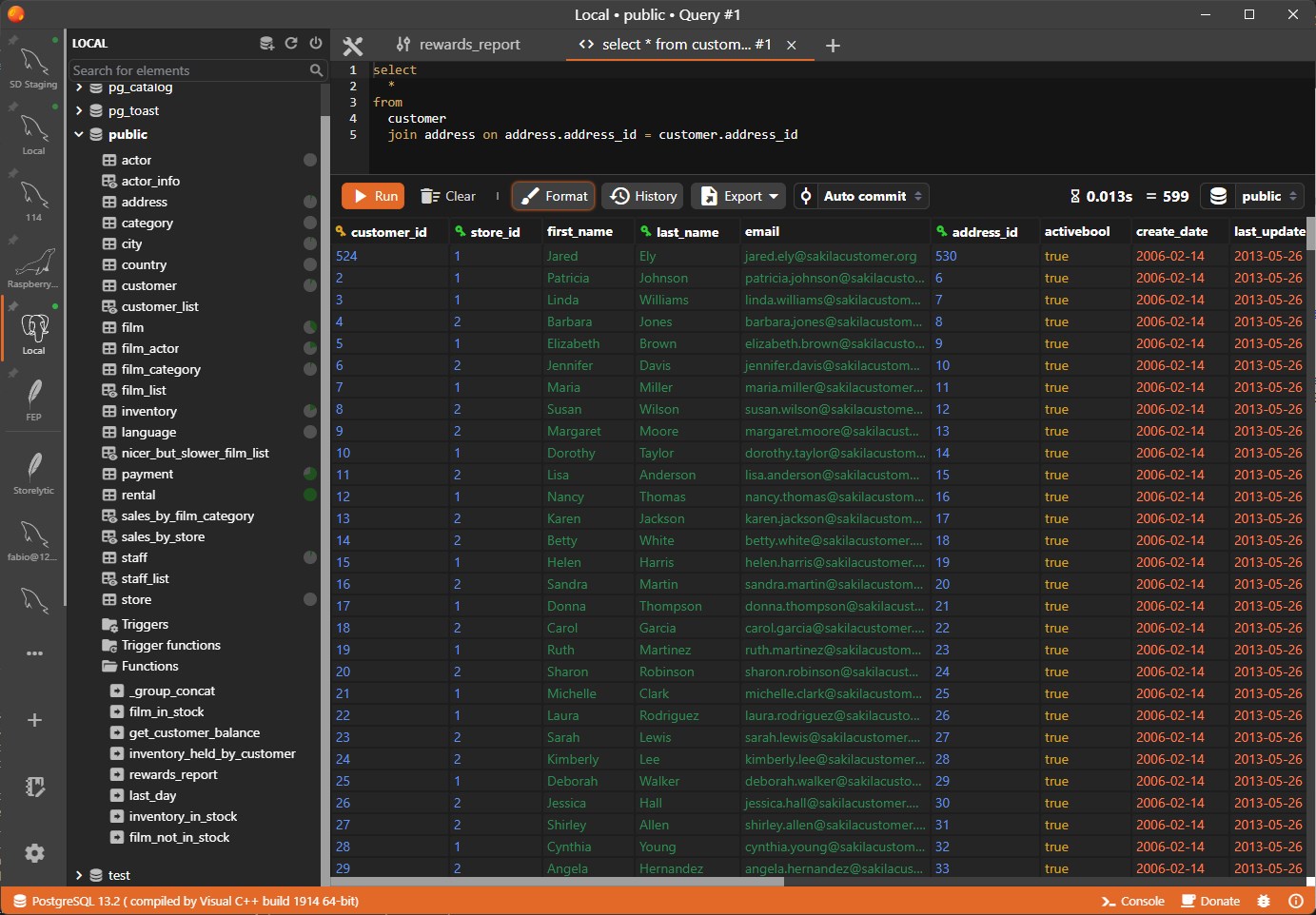
Task: Open a new query tab with the plus button
Action: point(833,46)
